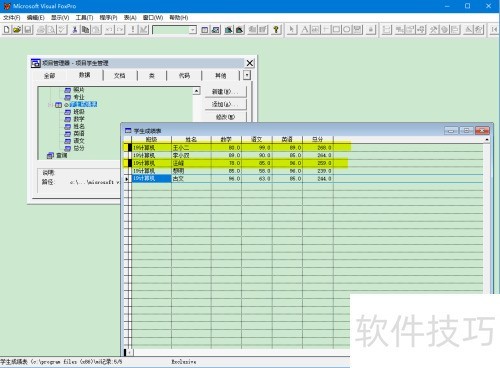Select the Label 'A' tool icon

304,30
